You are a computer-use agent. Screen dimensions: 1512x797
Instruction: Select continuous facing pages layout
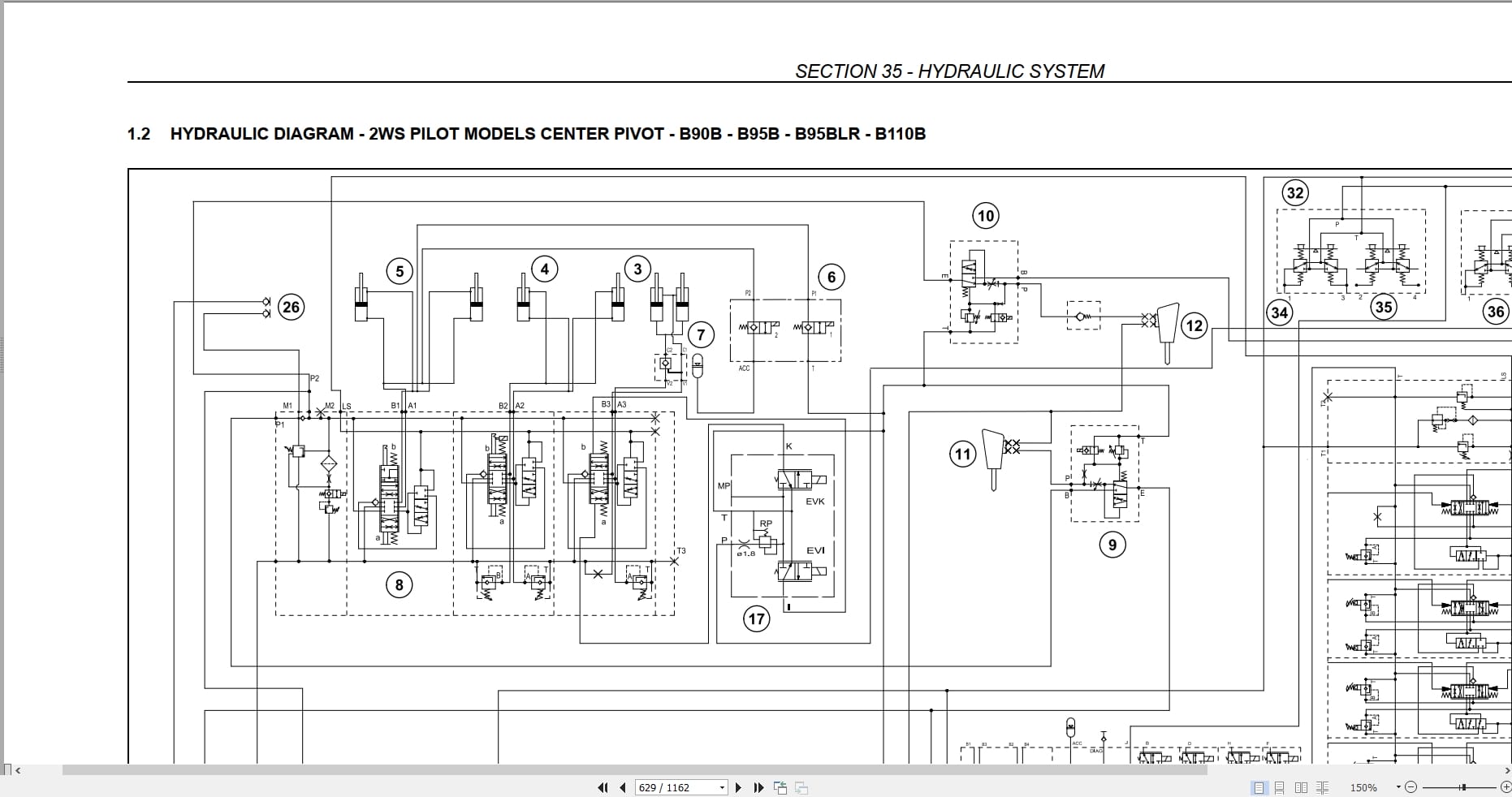tap(1322, 787)
